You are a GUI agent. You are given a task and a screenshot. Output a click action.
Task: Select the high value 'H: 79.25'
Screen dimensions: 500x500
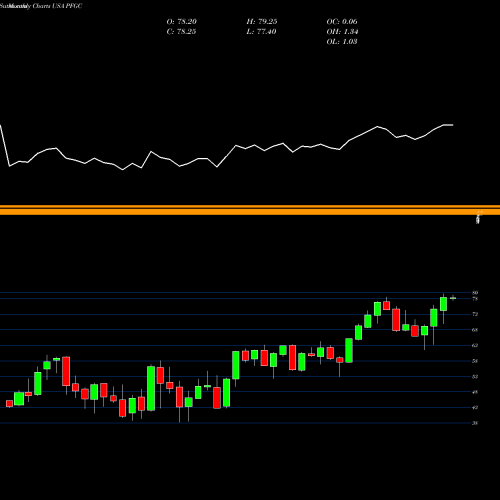point(262,22)
